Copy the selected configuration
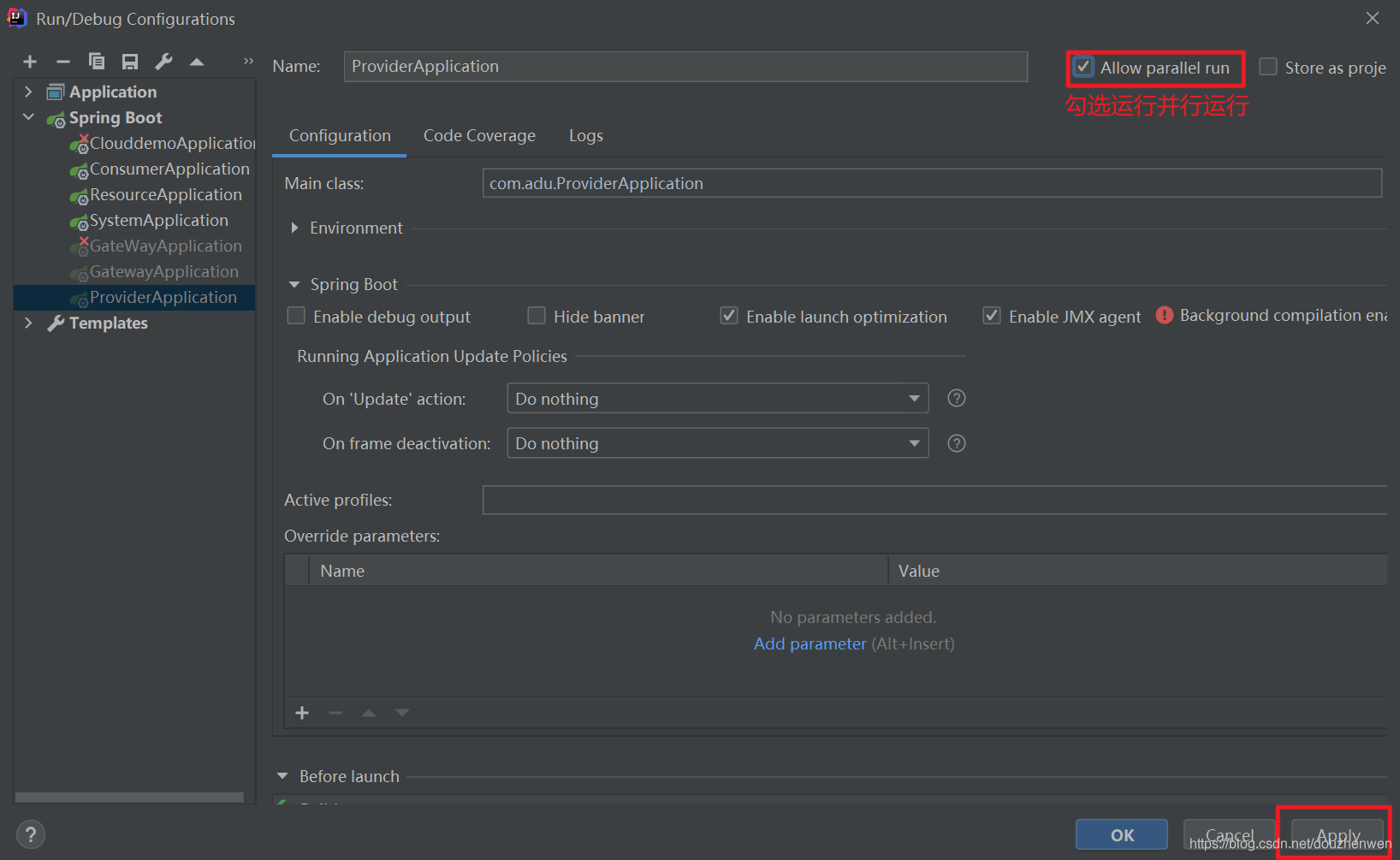Image resolution: width=1400 pixels, height=860 pixels. pyautogui.click(x=97, y=62)
